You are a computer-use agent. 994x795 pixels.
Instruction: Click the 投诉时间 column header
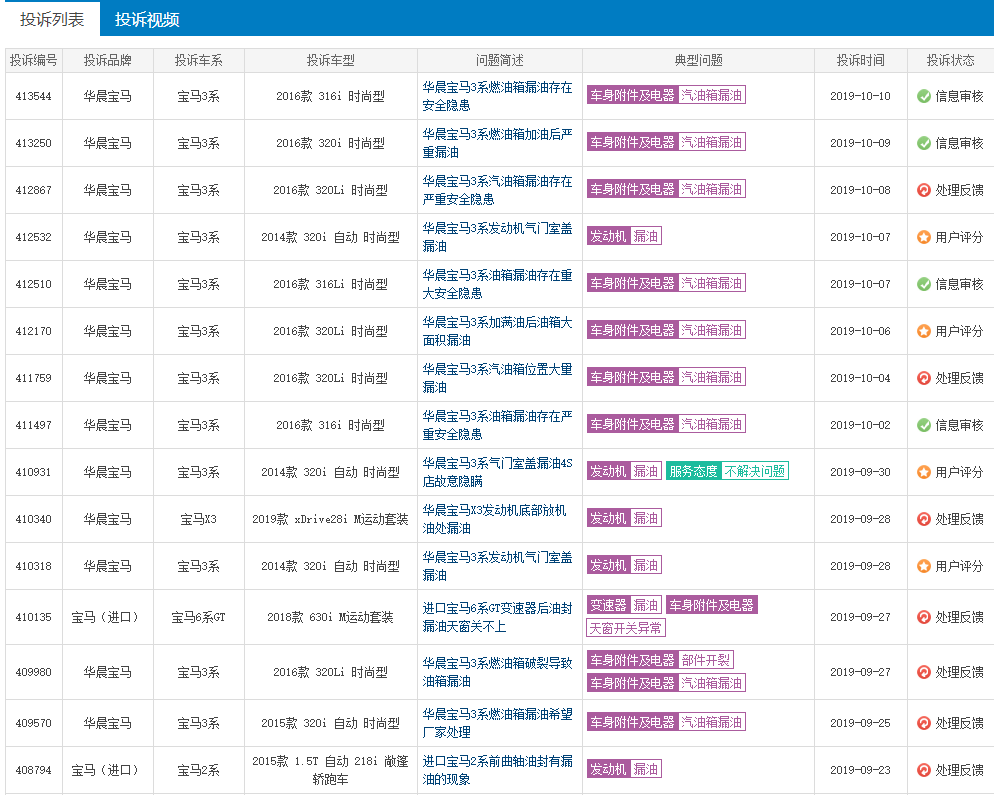coord(860,60)
